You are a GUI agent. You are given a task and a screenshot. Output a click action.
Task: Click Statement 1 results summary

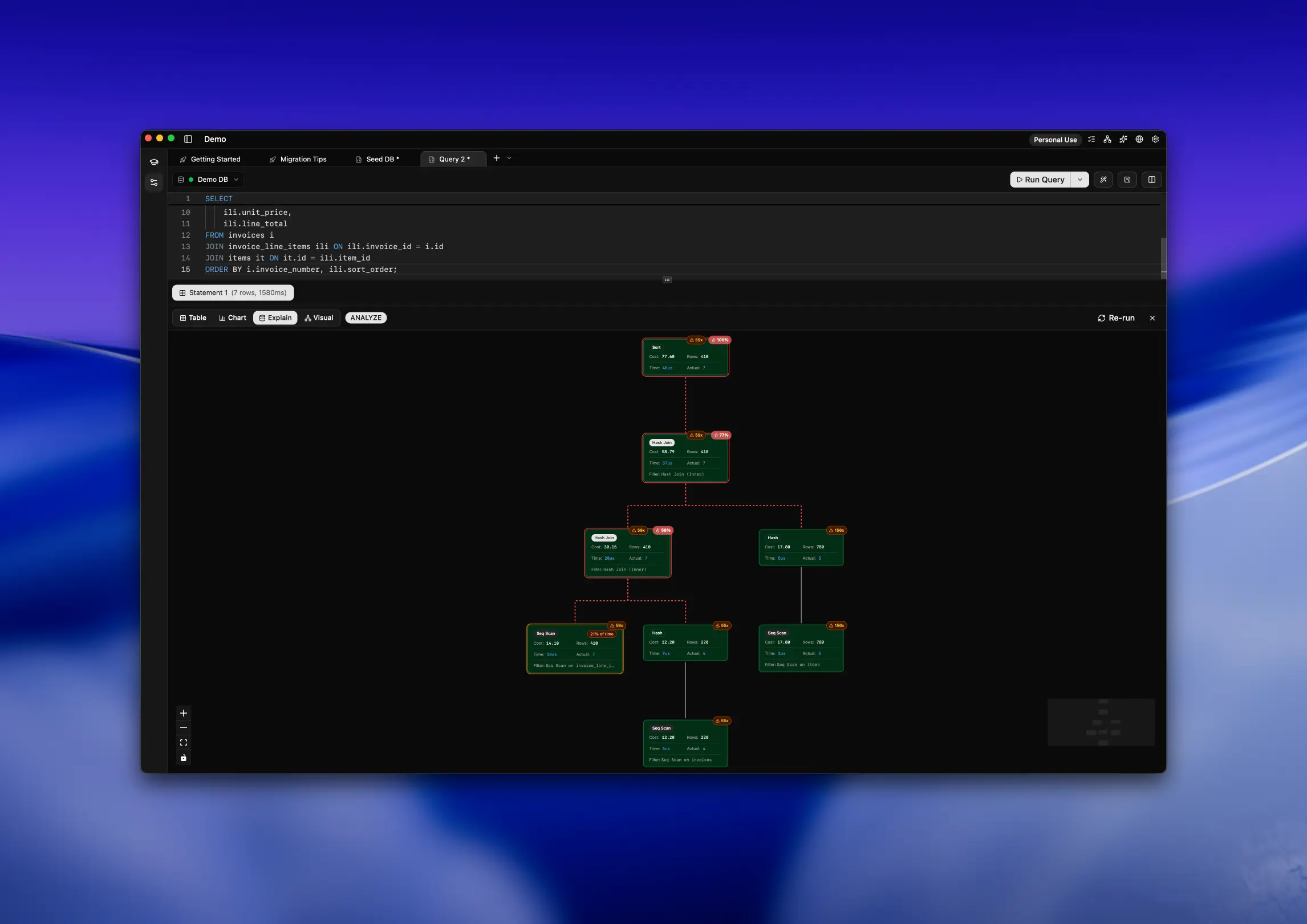233,292
